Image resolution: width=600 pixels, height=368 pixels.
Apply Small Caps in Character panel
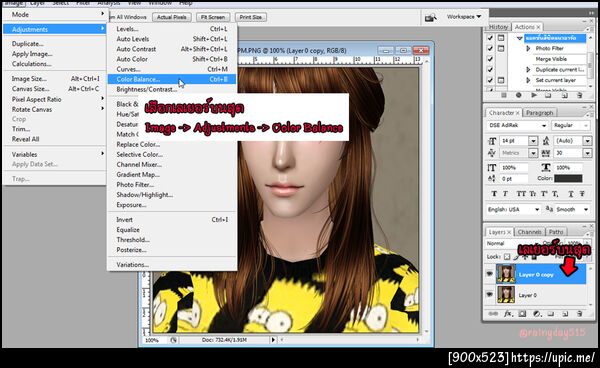533,194
